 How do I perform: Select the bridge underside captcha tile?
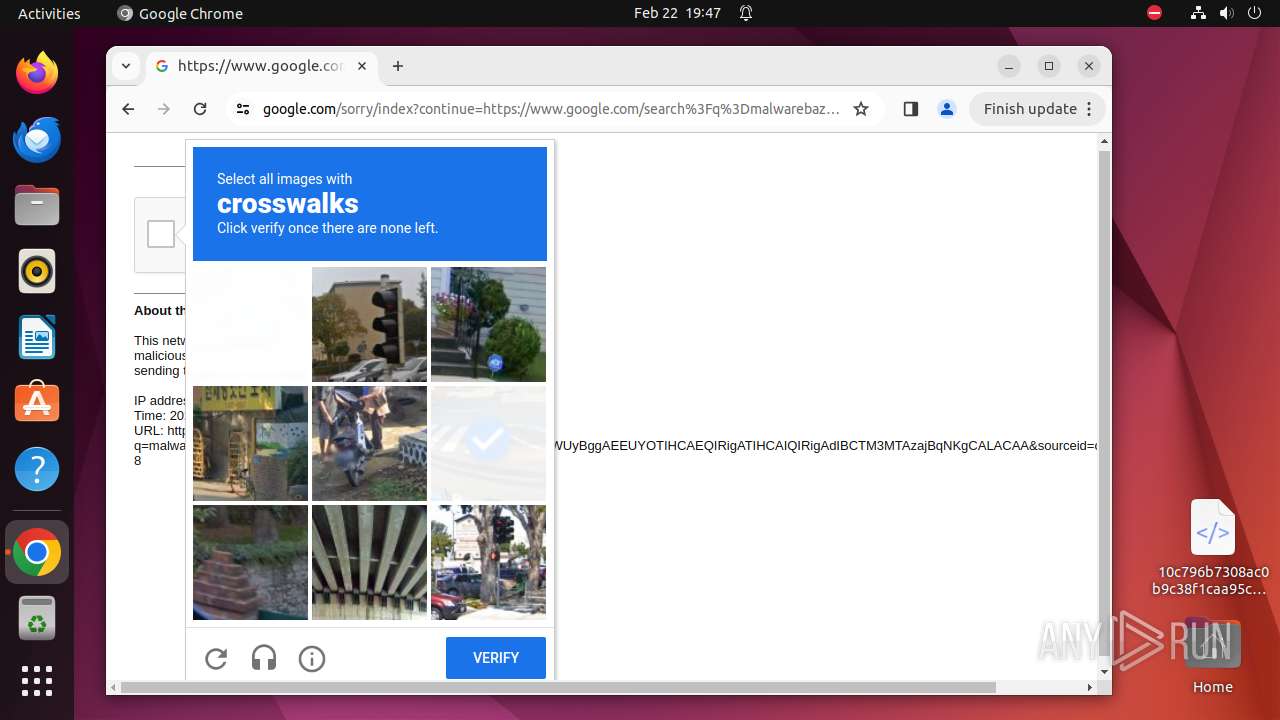pos(369,562)
